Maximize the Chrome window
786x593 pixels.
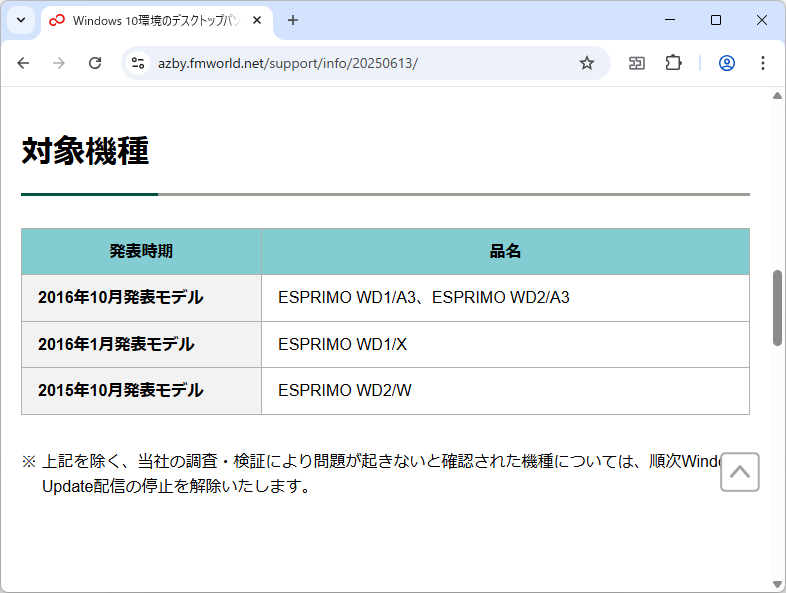coord(716,20)
